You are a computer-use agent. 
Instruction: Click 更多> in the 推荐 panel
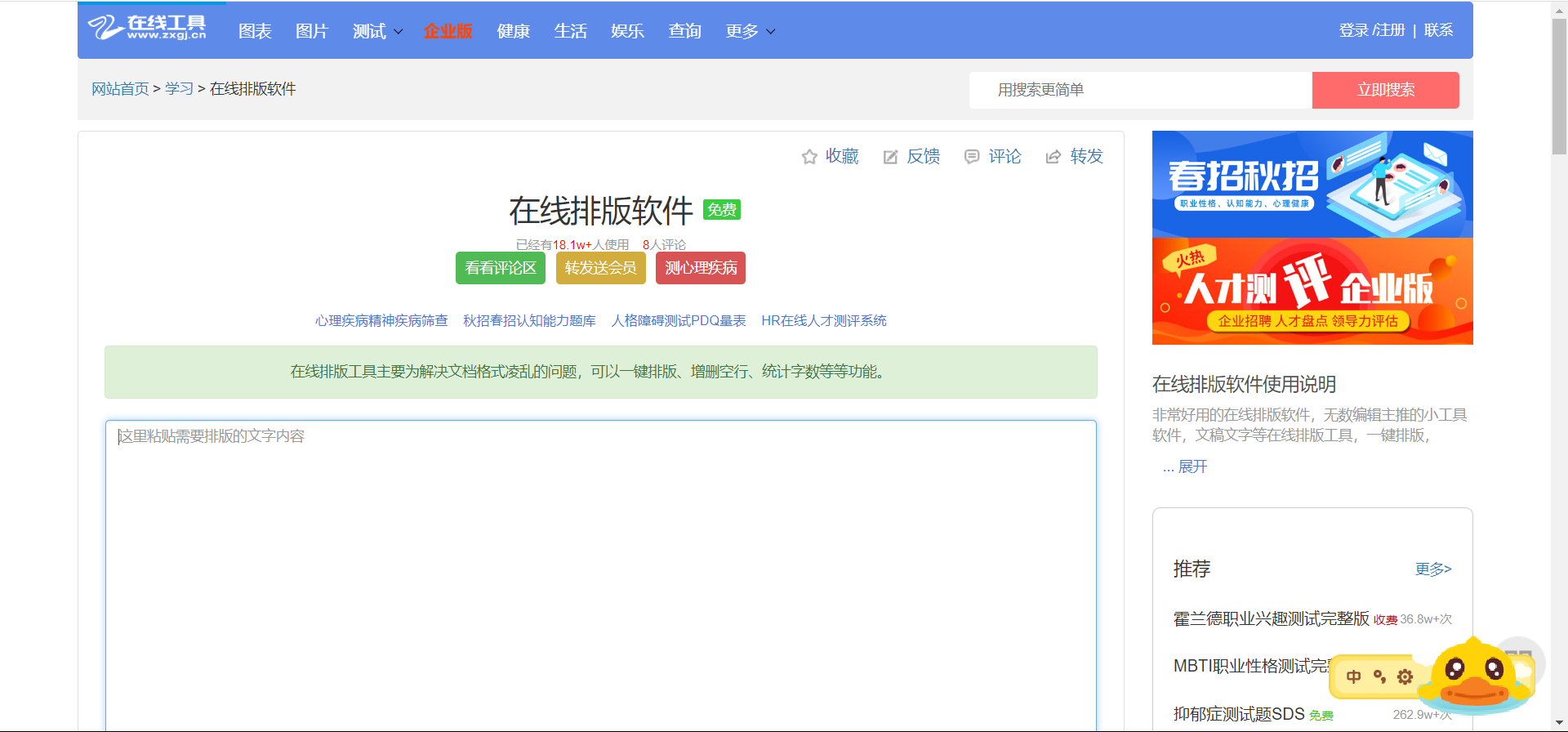[1433, 569]
